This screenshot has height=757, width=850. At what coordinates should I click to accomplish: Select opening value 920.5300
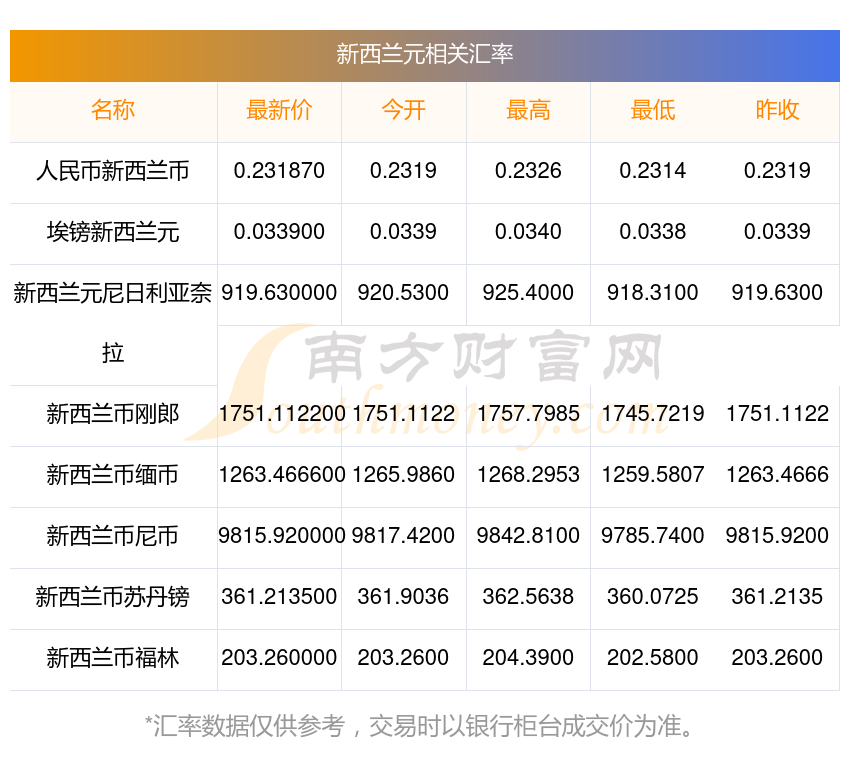click(403, 293)
